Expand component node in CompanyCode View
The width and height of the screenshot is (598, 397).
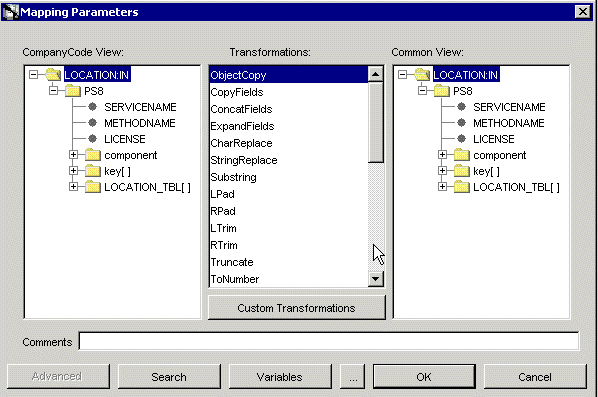tap(73, 154)
